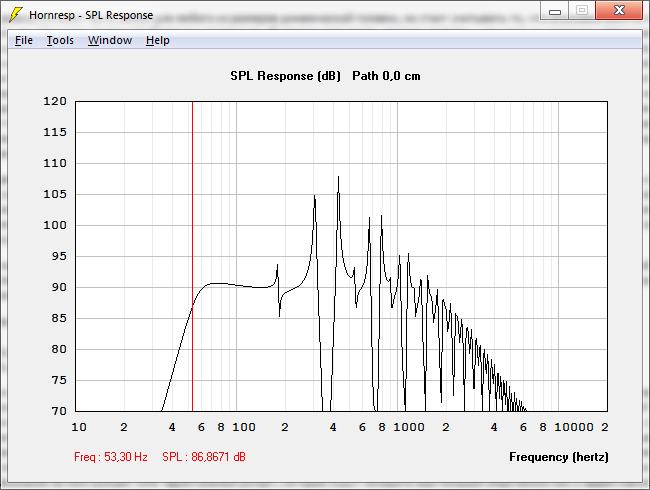Click the Hornresp lightning bolt title icon

tap(16, 15)
